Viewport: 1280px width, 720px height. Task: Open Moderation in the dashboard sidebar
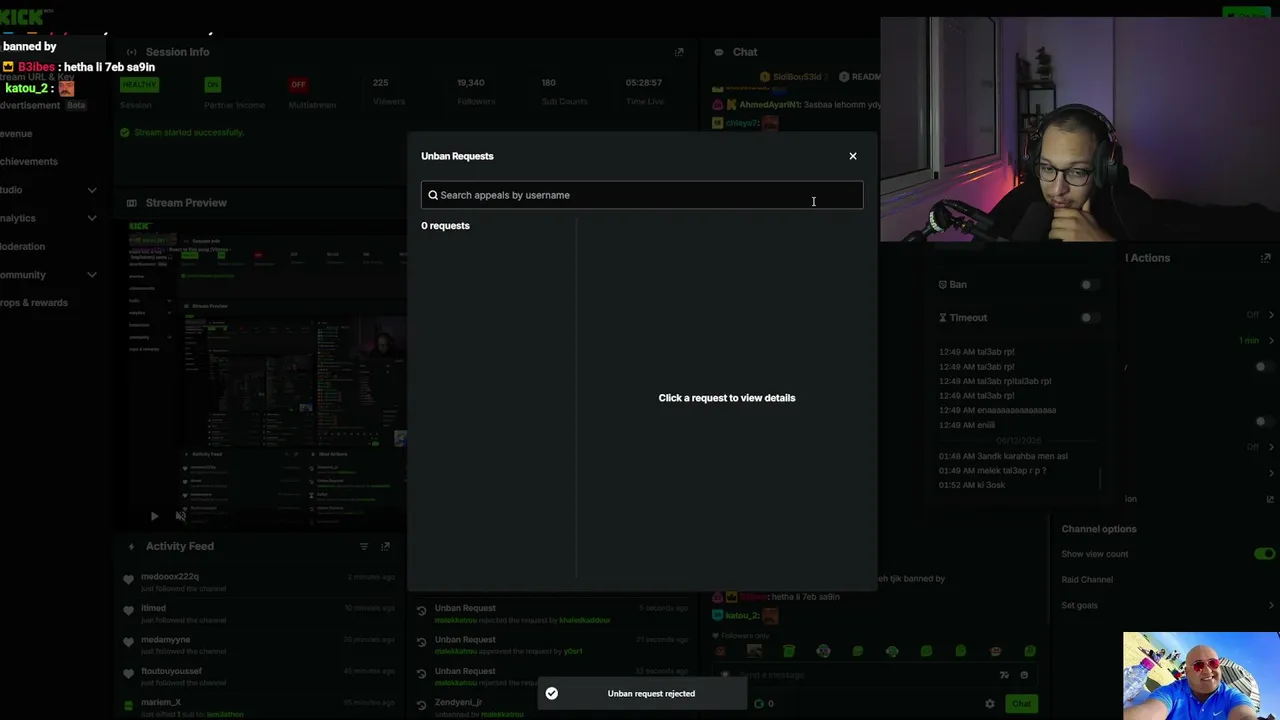[x=22, y=246]
